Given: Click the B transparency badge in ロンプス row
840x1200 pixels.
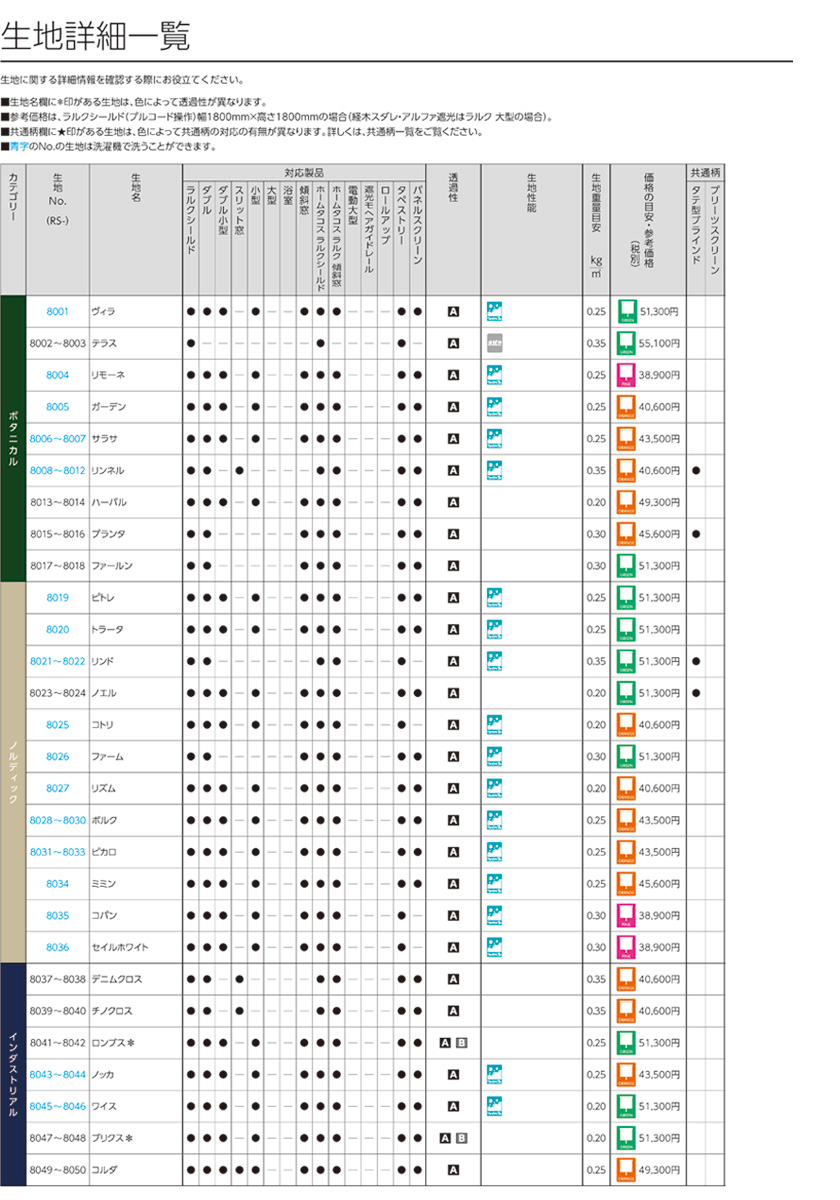Looking at the screenshot, I should [x=461, y=1043].
